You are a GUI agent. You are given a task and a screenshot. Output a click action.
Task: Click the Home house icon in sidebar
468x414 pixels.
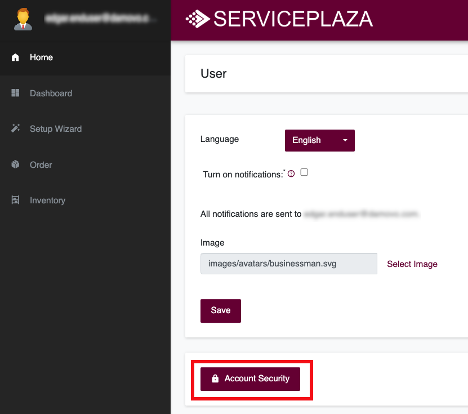[x=15, y=57]
